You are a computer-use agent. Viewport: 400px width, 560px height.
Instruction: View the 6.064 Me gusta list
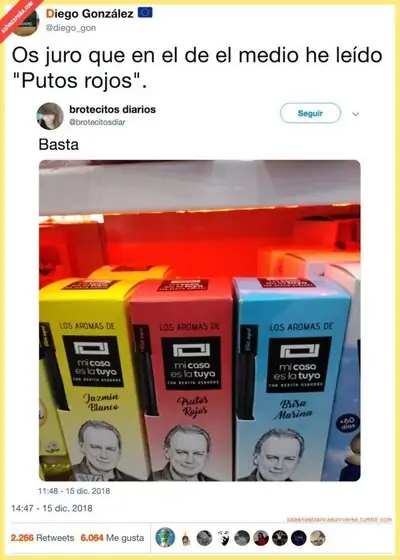pos(112,538)
